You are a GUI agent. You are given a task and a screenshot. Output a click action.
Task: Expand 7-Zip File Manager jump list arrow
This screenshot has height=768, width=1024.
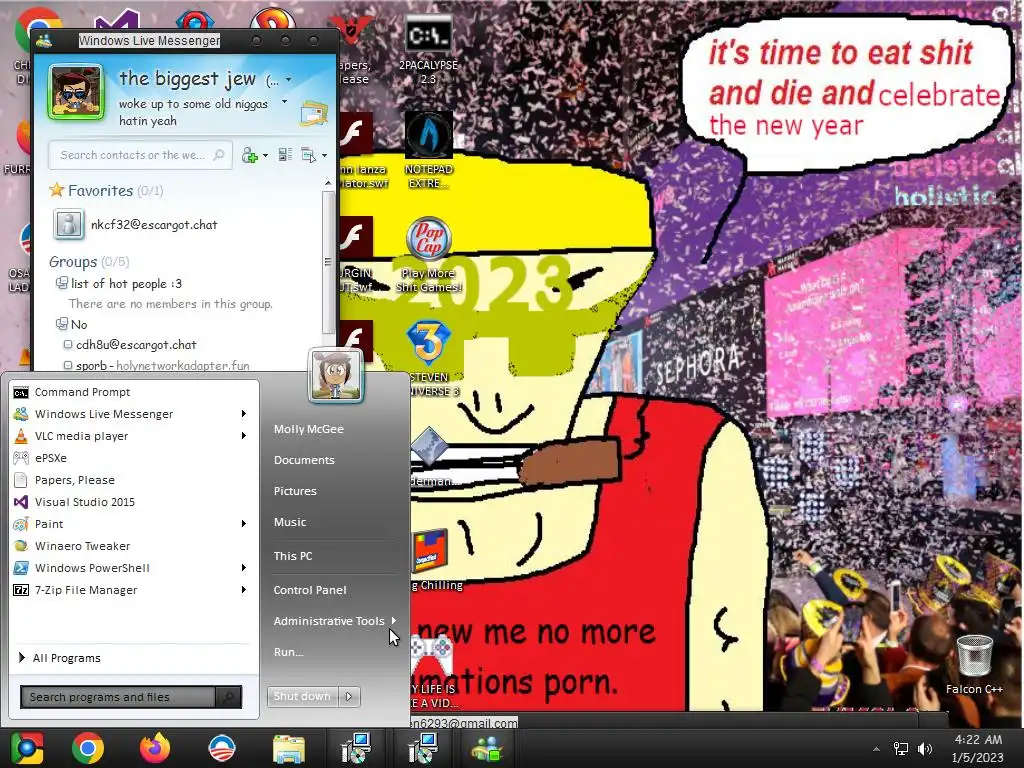pyautogui.click(x=244, y=590)
